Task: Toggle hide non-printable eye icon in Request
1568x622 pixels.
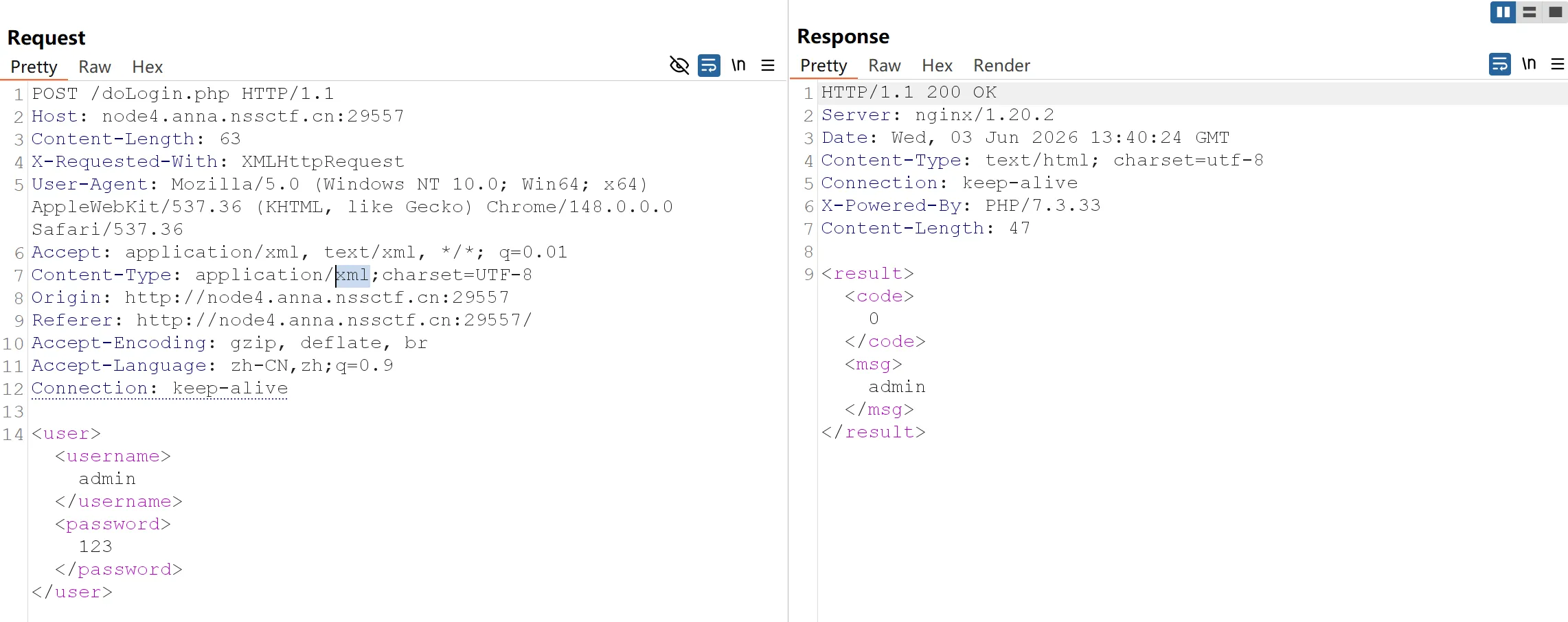Action: [679, 65]
